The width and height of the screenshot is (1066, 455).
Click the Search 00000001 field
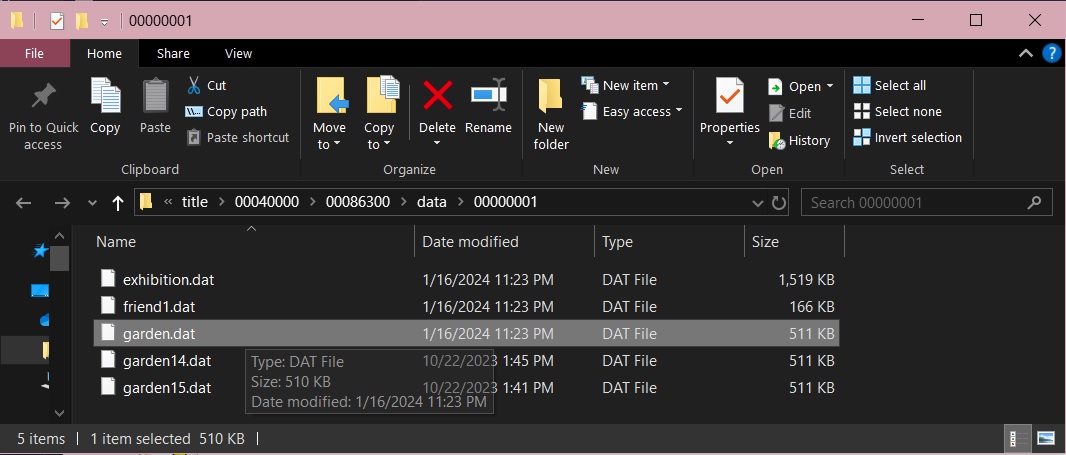point(915,203)
